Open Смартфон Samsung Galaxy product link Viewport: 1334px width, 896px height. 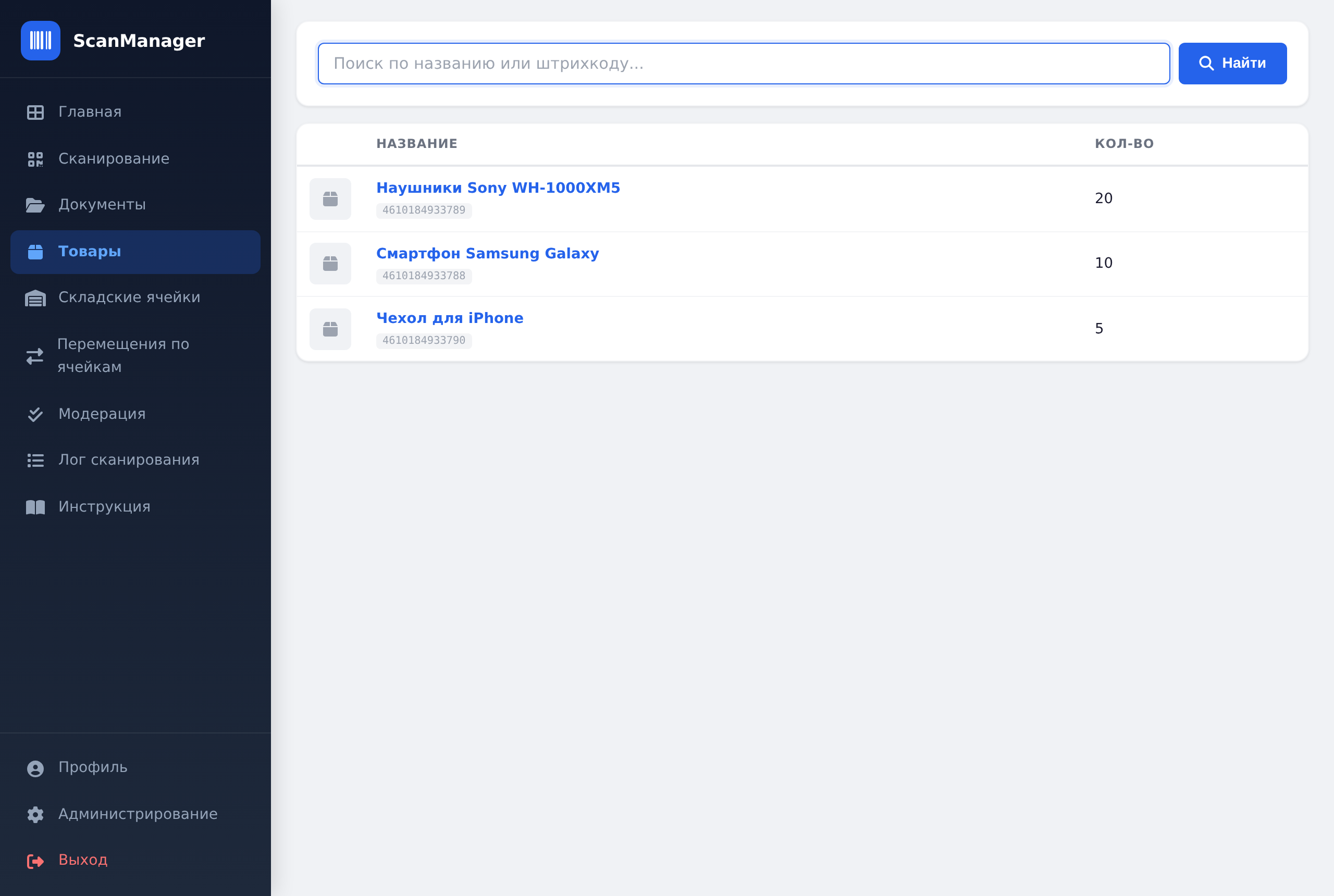[x=488, y=254]
